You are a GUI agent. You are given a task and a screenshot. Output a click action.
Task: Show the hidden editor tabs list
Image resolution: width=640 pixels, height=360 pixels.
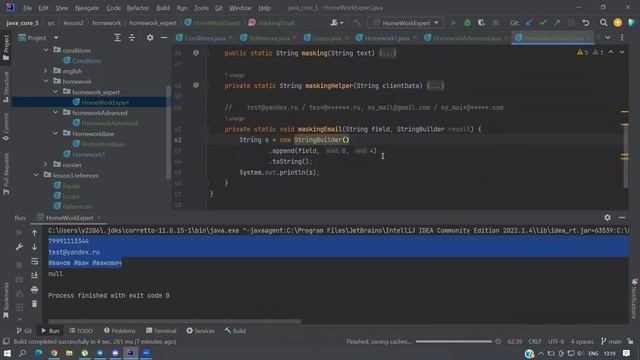tap(608, 38)
